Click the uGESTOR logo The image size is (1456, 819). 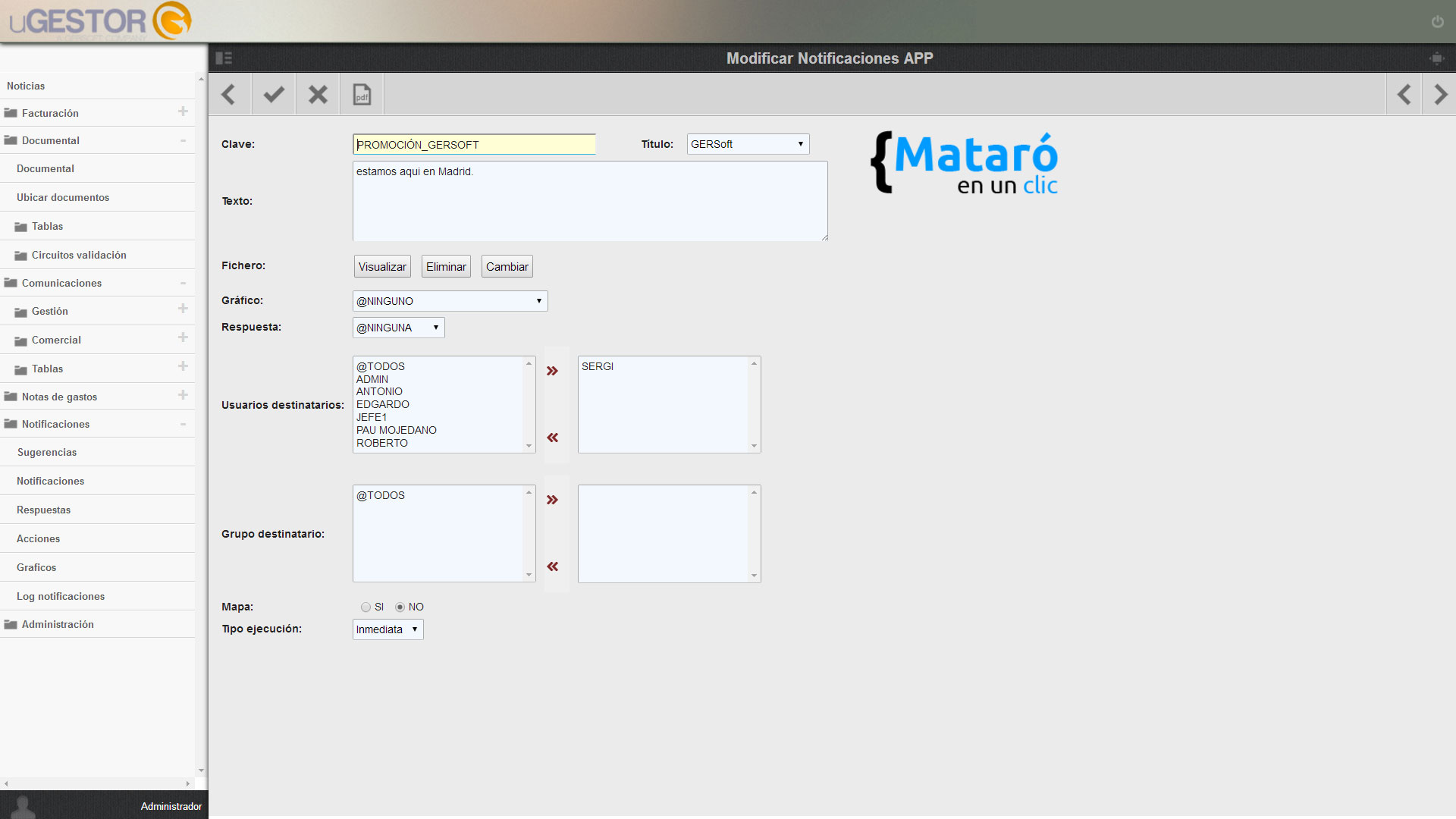tap(100, 20)
